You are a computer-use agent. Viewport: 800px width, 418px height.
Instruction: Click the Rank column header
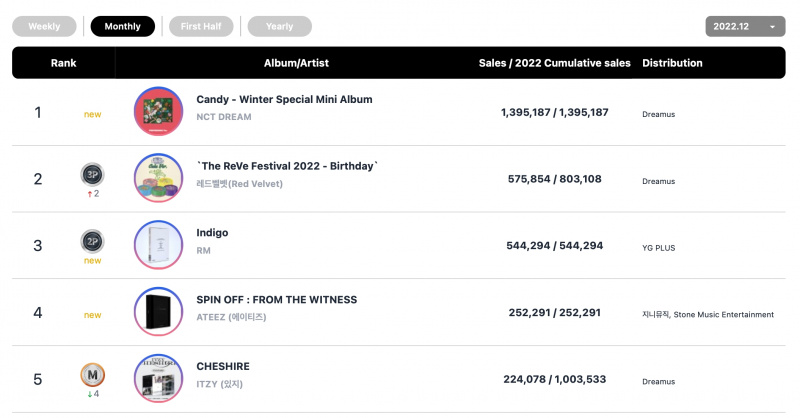pyautogui.click(x=63, y=63)
